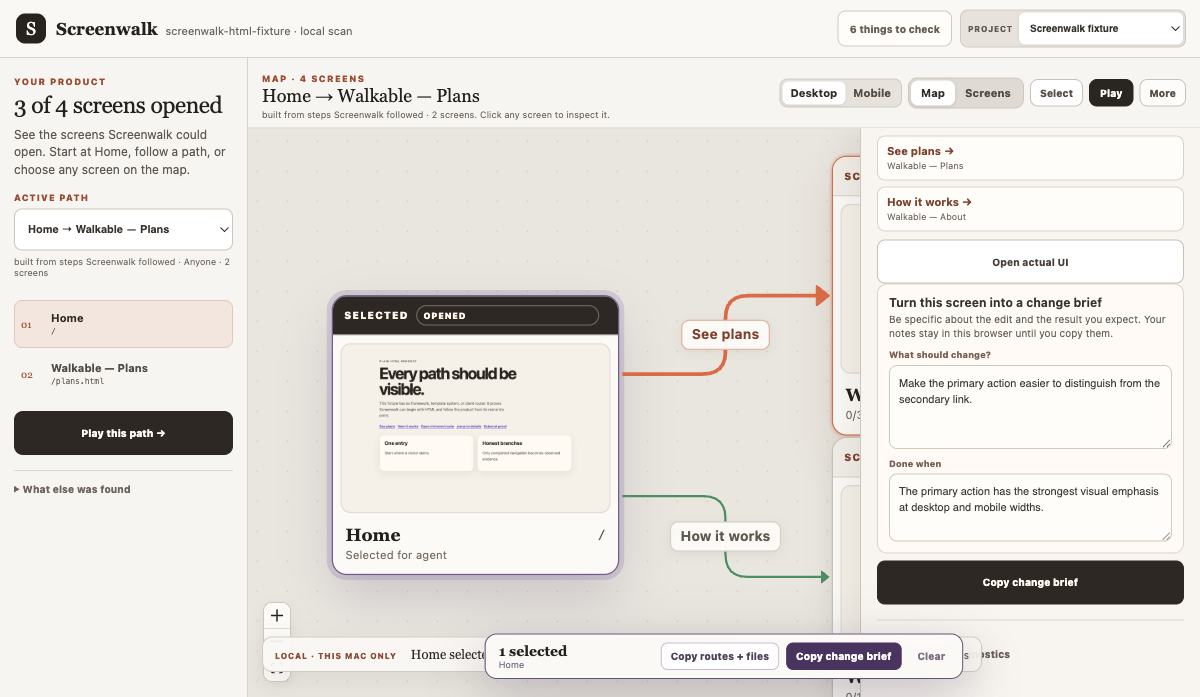The image size is (1200, 697).
Task: Click the Home title on selected card
Action: coord(373,535)
